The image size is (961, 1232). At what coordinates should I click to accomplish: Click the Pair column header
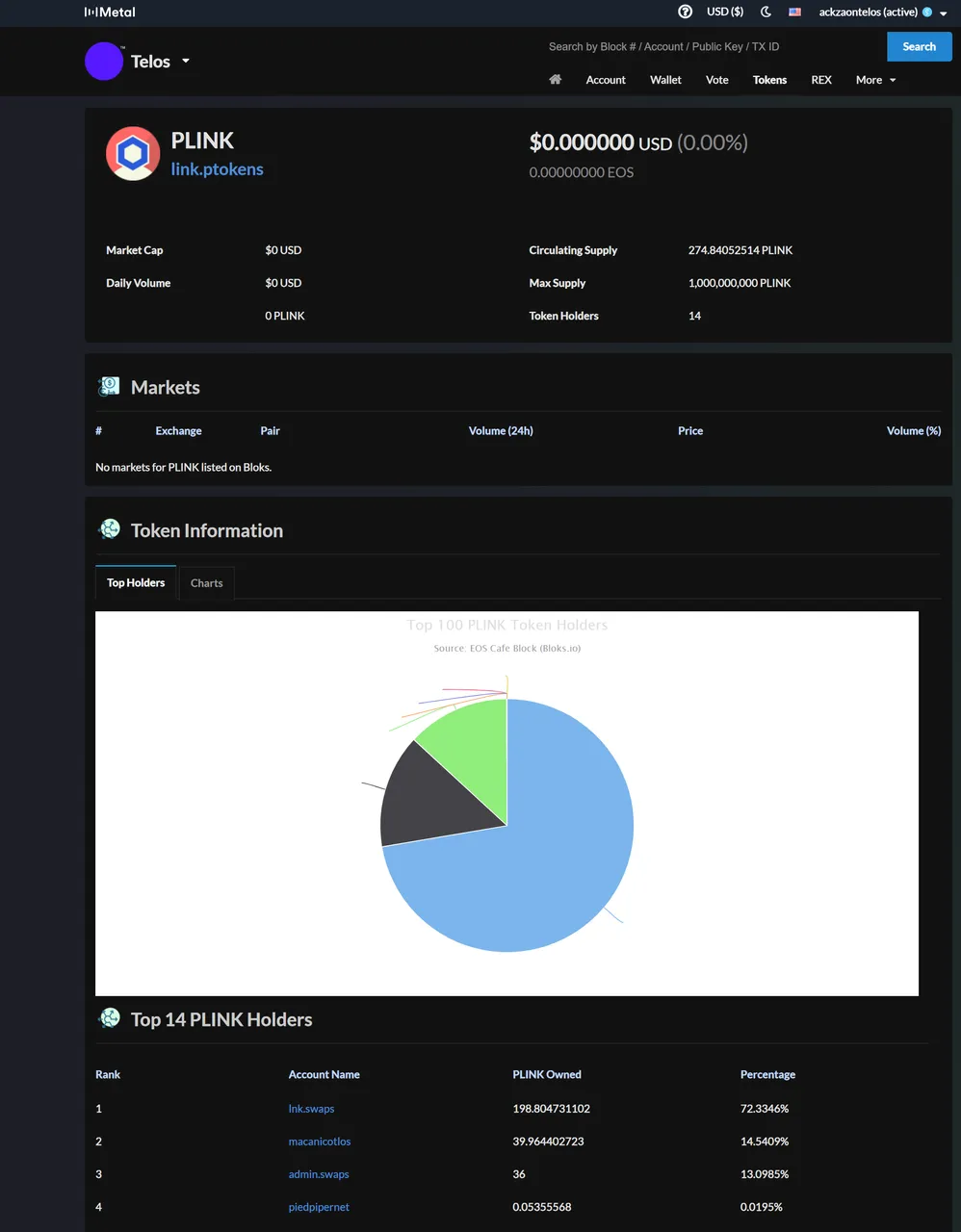point(270,431)
